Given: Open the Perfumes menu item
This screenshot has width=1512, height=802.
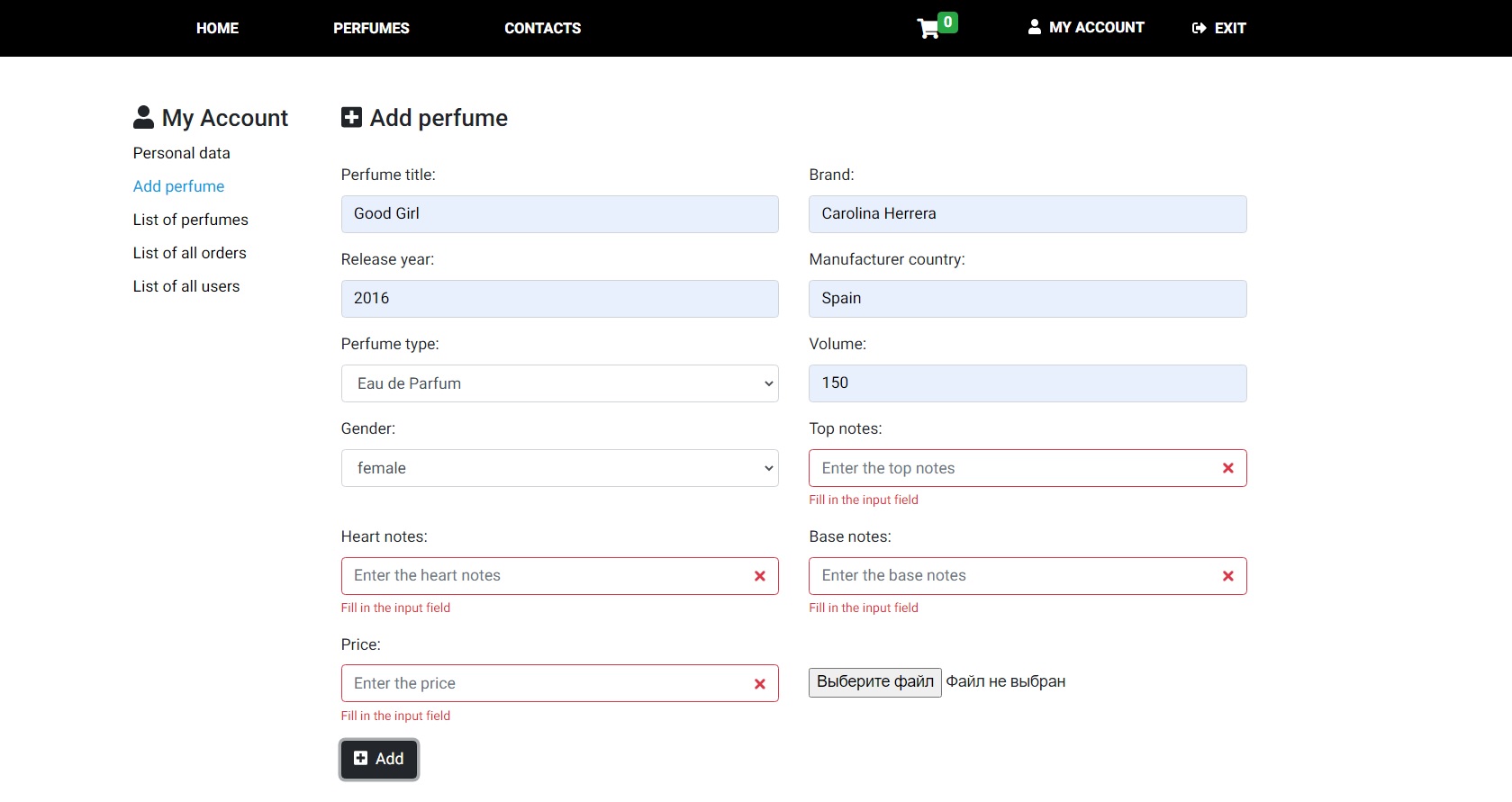Looking at the screenshot, I should pyautogui.click(x=371, y=29).
